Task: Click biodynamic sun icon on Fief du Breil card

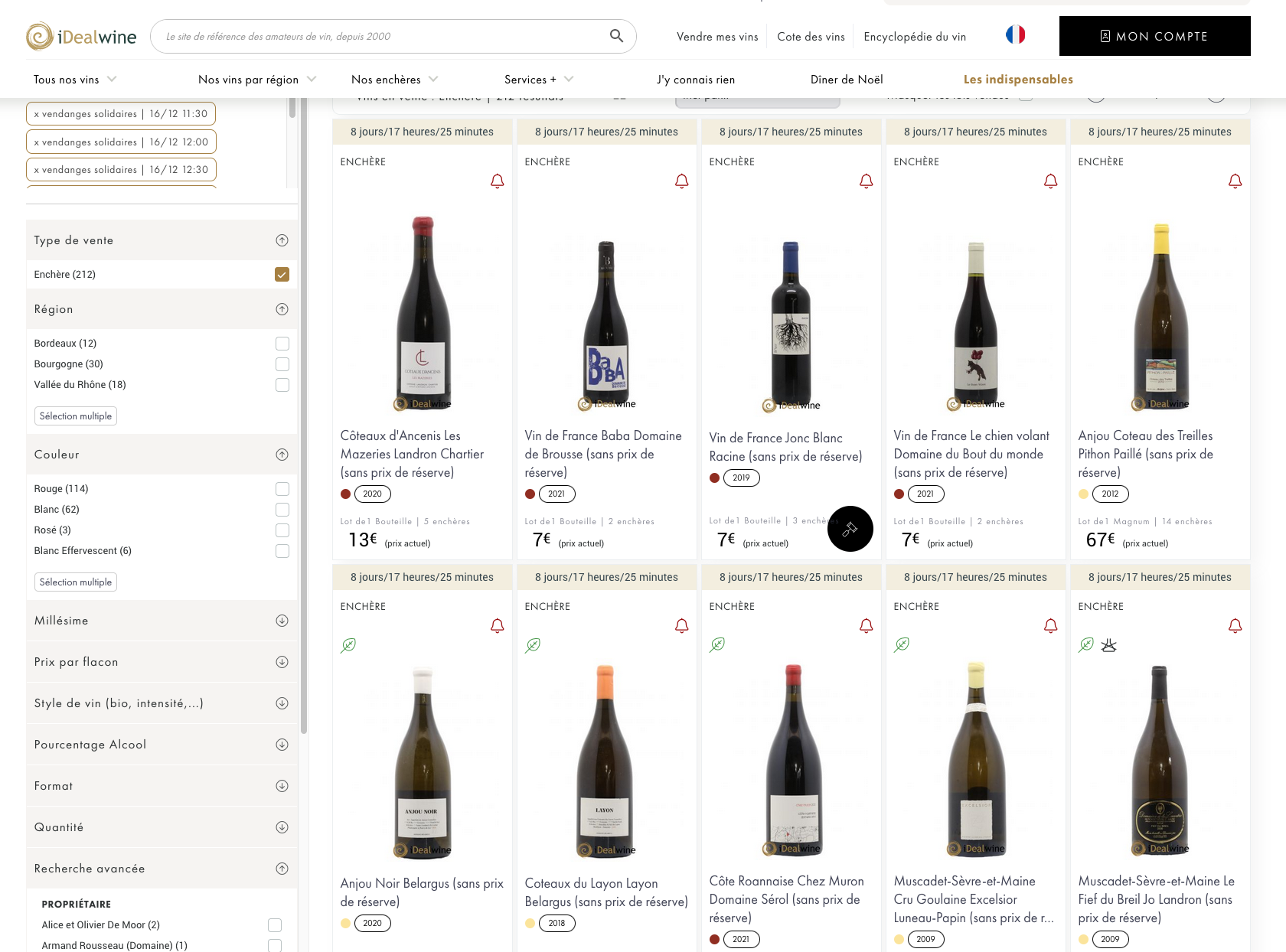Action: (x=1109, y=645)
